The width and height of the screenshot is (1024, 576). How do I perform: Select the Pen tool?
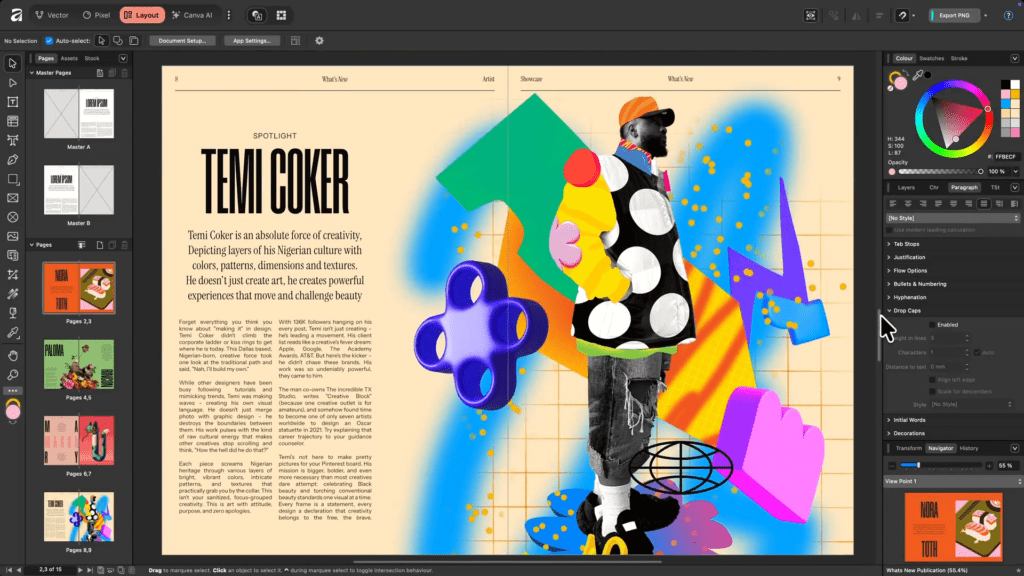(13, 159)
